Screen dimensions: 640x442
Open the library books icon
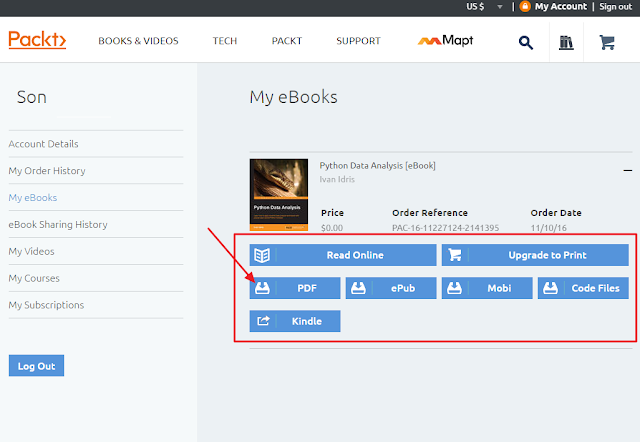(566, 42)
